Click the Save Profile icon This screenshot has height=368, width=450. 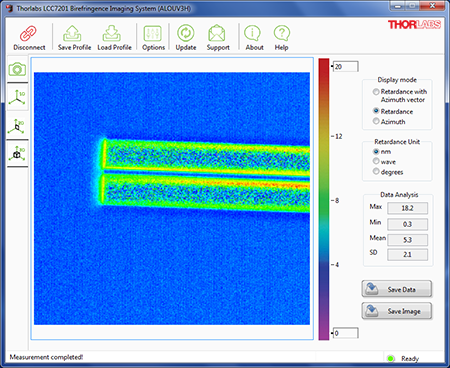click(73, 33)
